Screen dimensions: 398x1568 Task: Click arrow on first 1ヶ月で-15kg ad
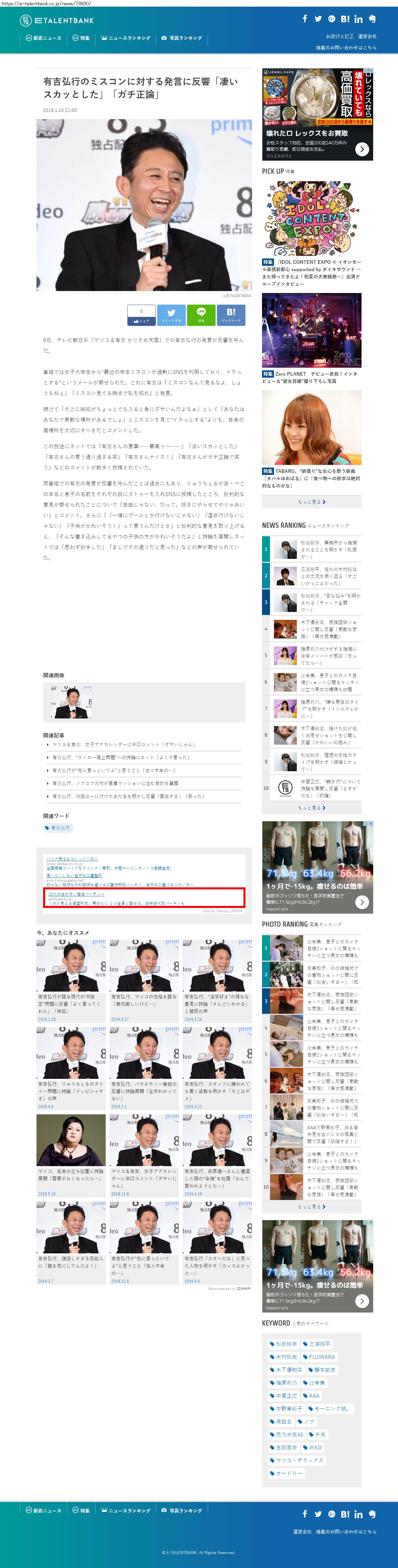point(362,902)
